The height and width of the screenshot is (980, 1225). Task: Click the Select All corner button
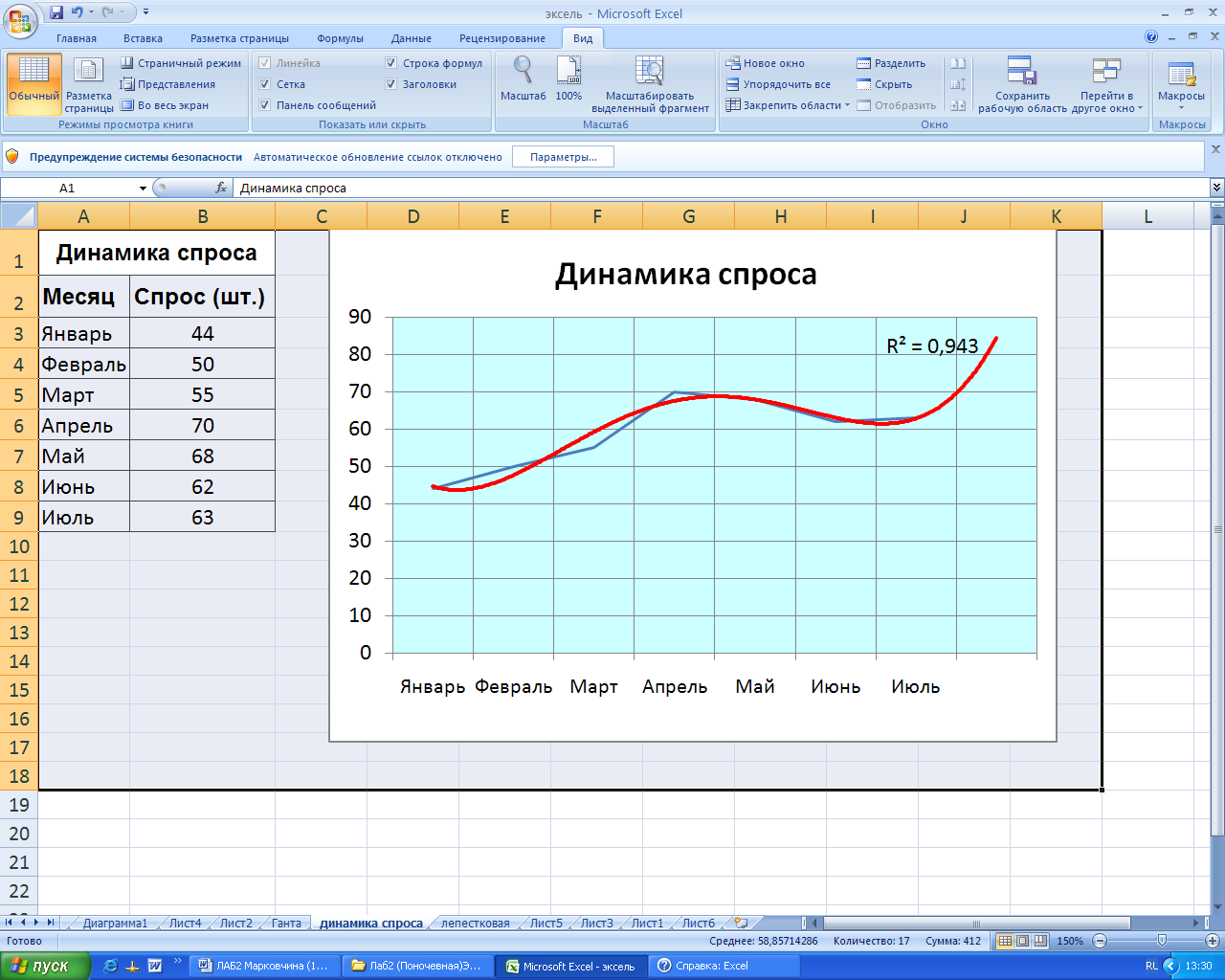click(x=18, y=216)
